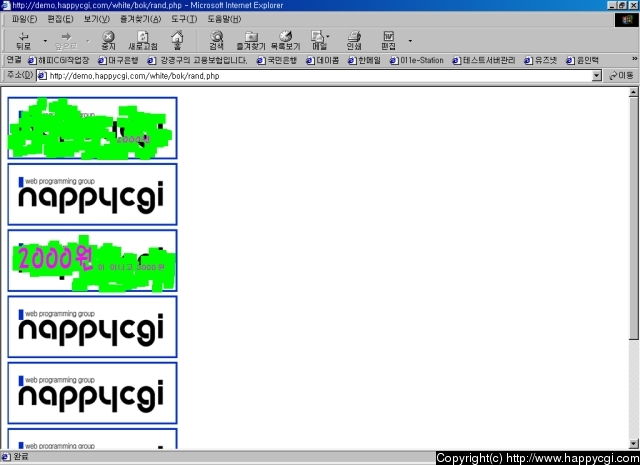The width and height of the screenshot is (640, 465).
Task: Click the second happycgi scratch card
Action: coord(93,194)
